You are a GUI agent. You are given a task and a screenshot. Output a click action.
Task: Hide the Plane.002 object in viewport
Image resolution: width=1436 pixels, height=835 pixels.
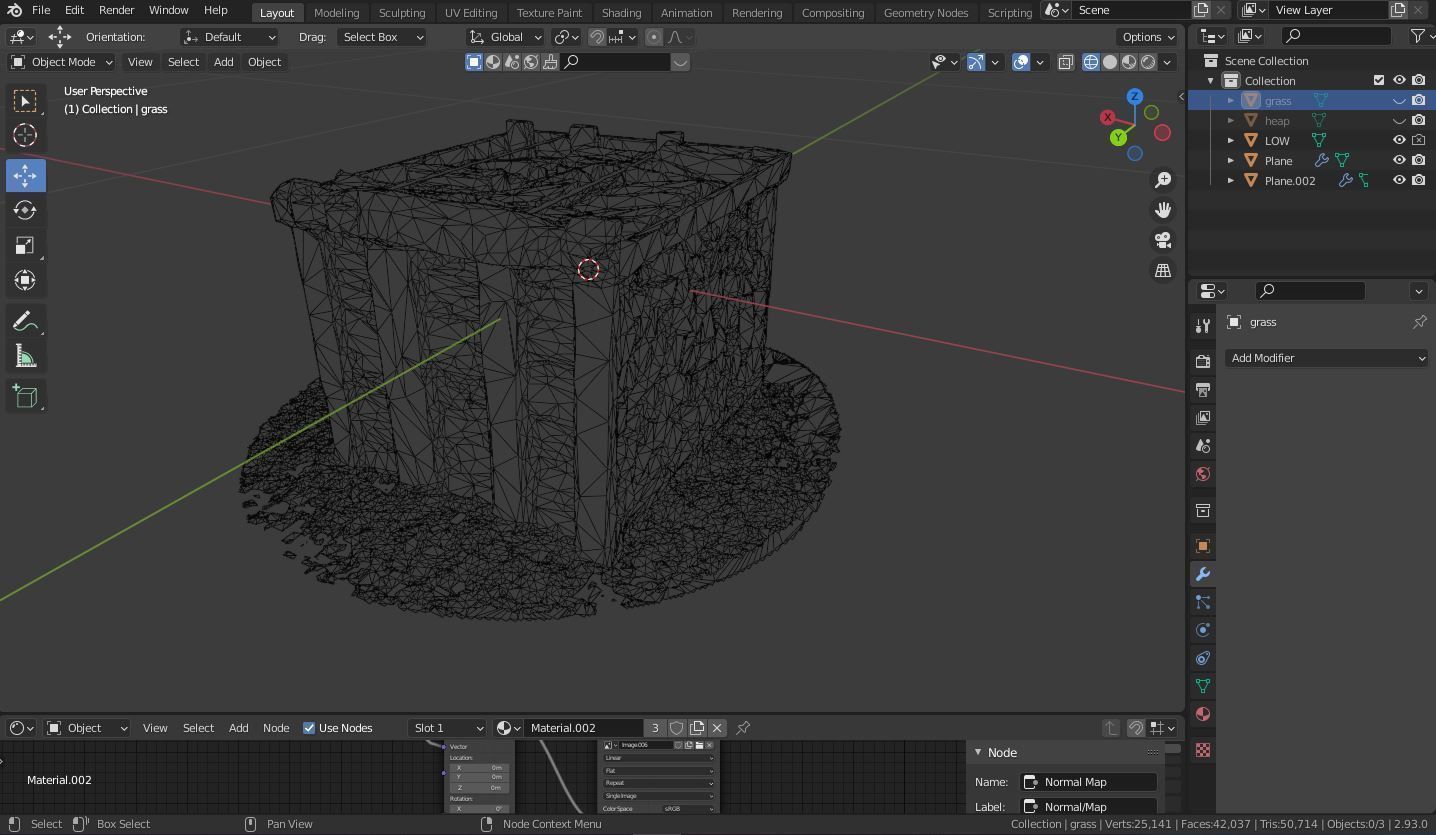(1399, 180)
